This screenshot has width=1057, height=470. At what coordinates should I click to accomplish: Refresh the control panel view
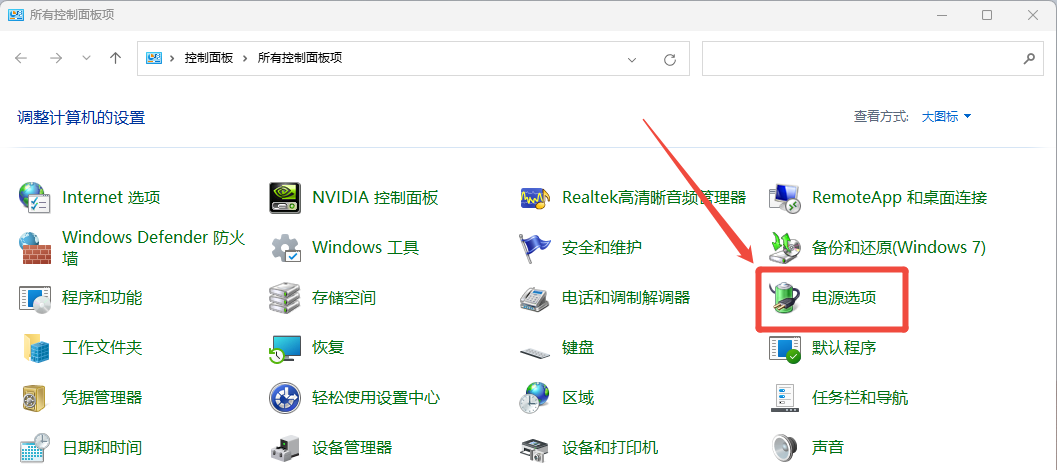point(669,59)
